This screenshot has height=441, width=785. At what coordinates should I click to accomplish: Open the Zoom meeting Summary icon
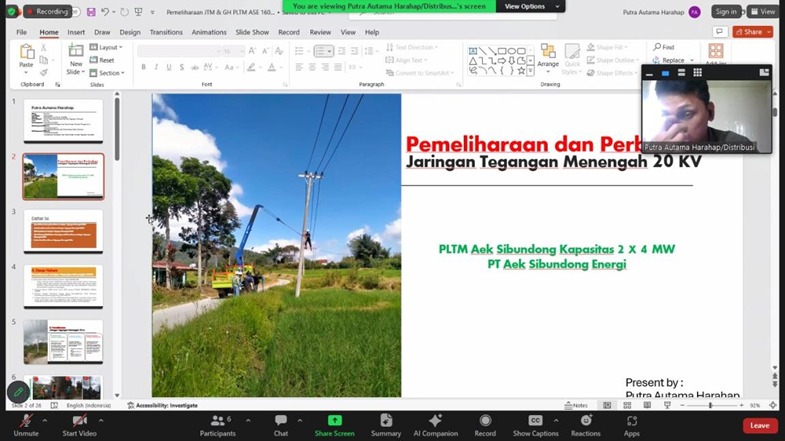[x=386, y=420]
